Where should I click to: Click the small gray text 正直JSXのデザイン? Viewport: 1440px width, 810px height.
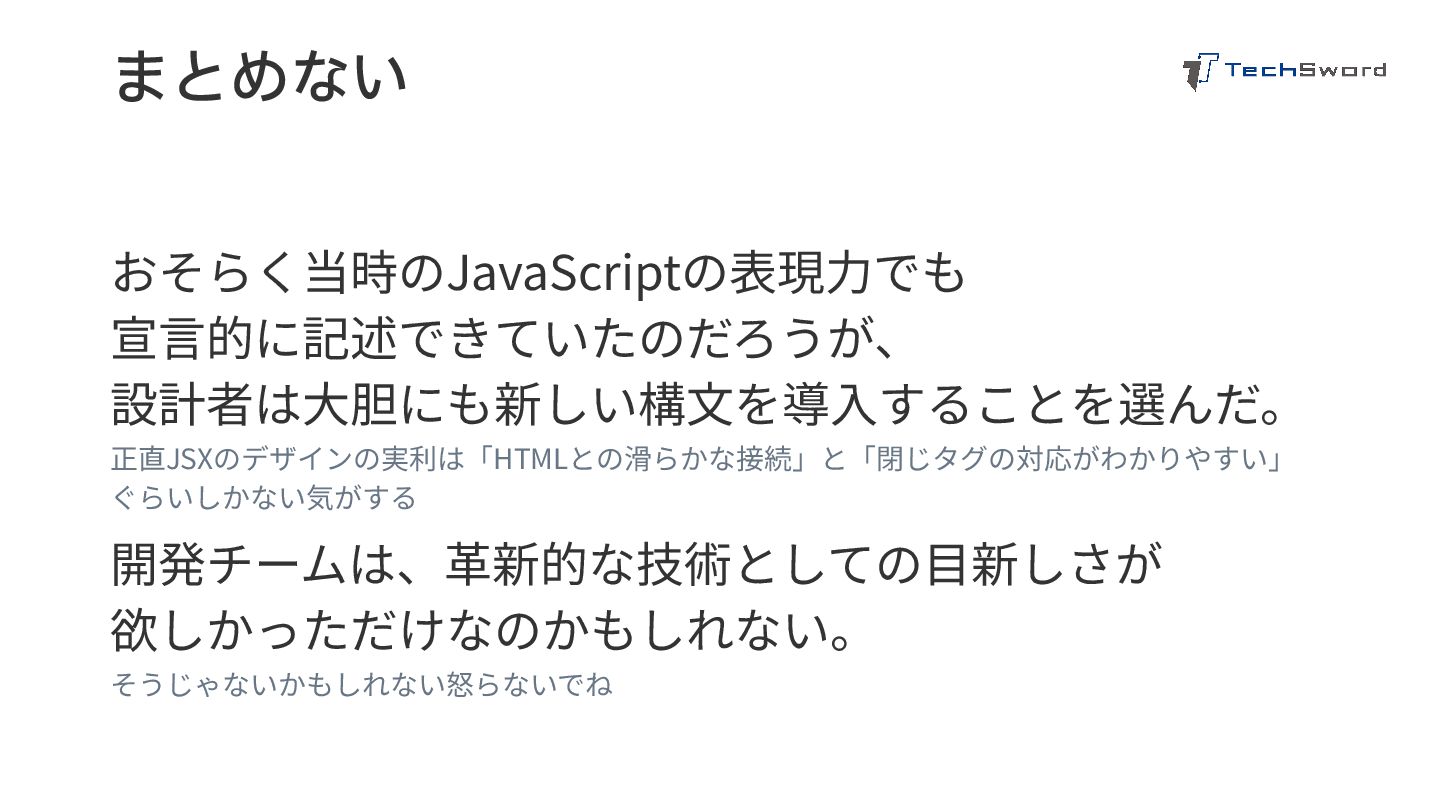[x=232, y=460]
